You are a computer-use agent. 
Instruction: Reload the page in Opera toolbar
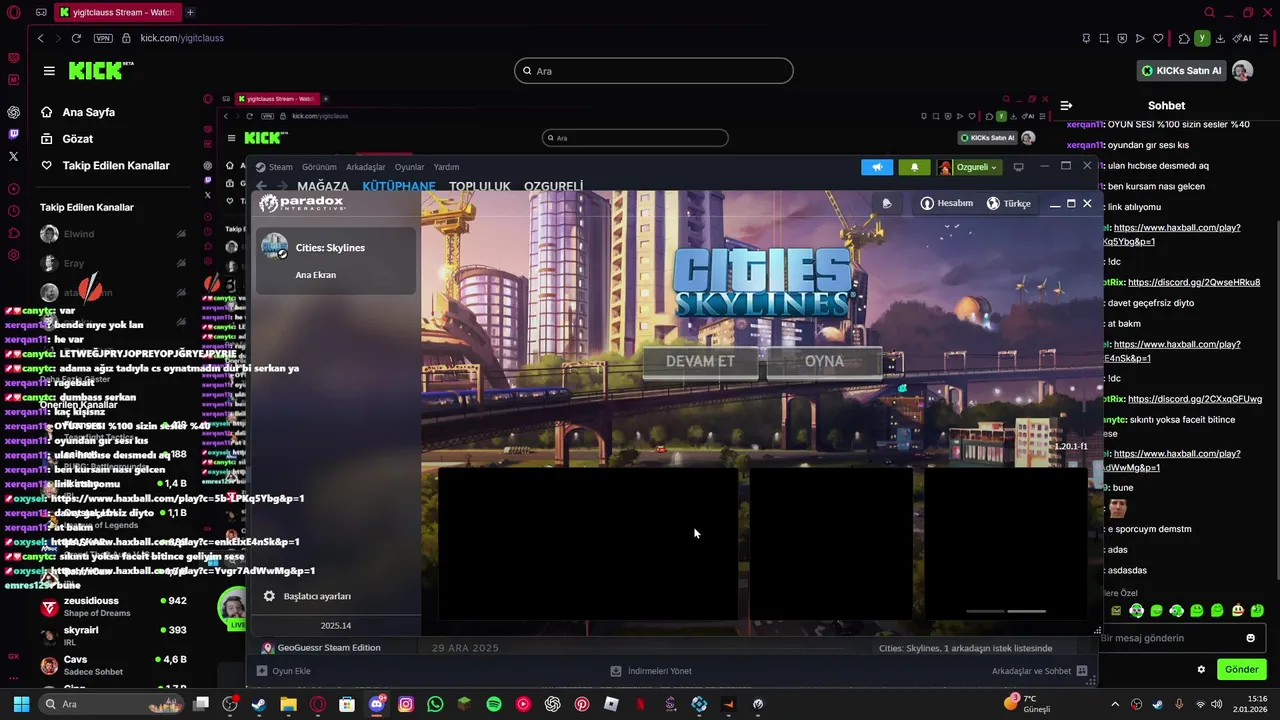pos(76,38)
